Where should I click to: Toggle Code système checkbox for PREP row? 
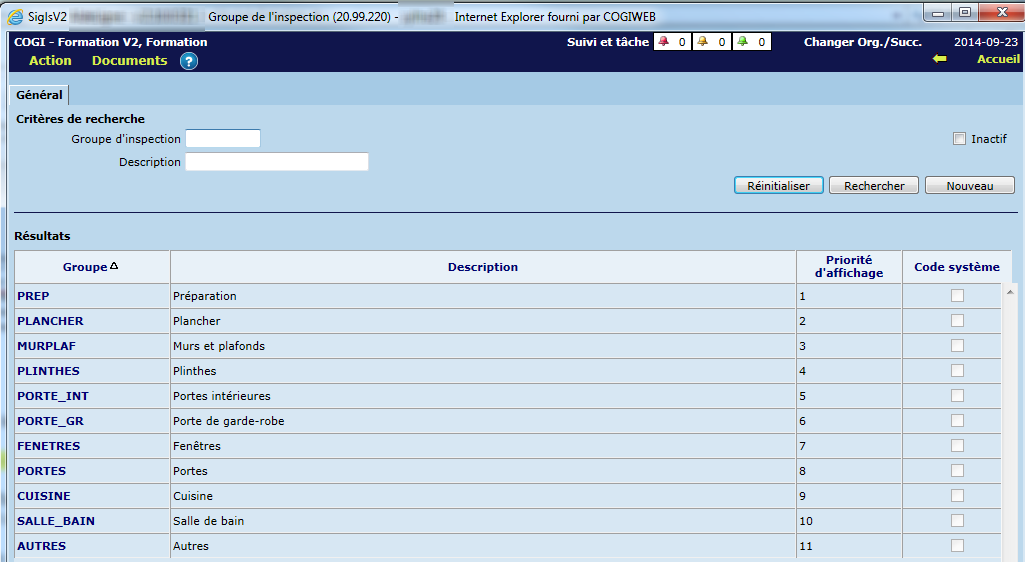pyautogui.click(x=957, y=296)
